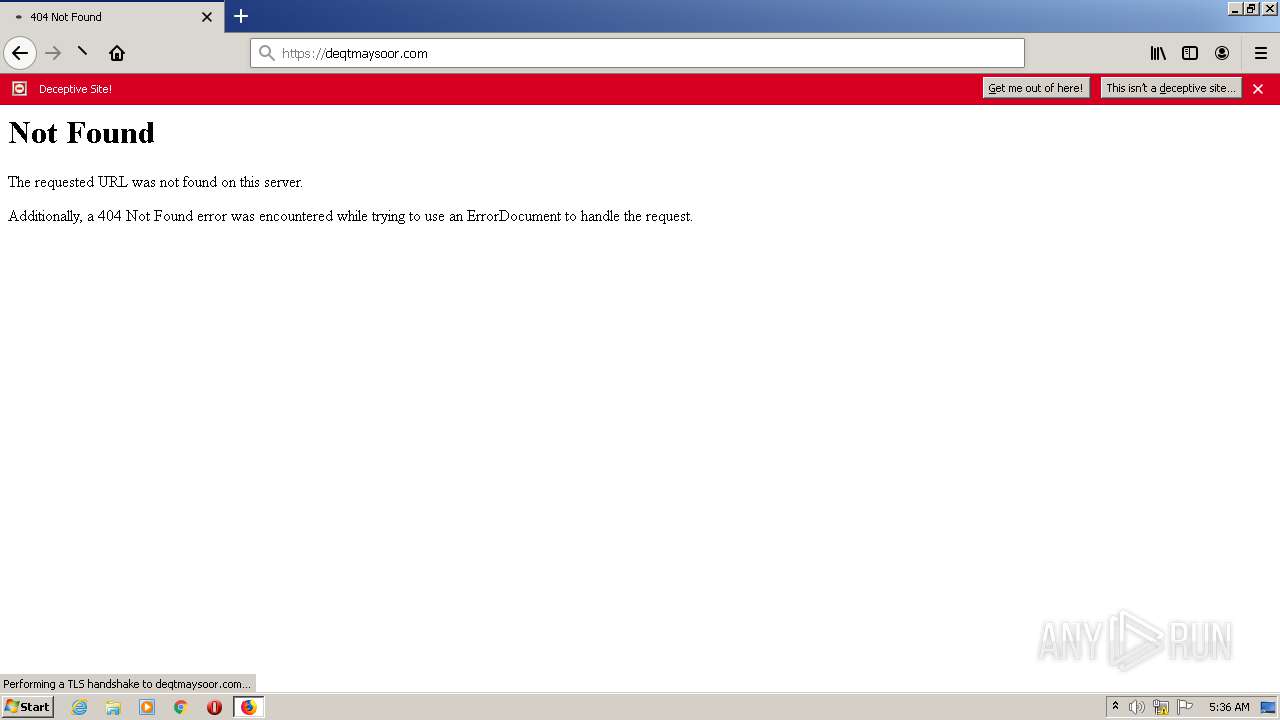Open the Windows Start menu
This screenshot has width=1280, height=720.
(x=27, y=706)
